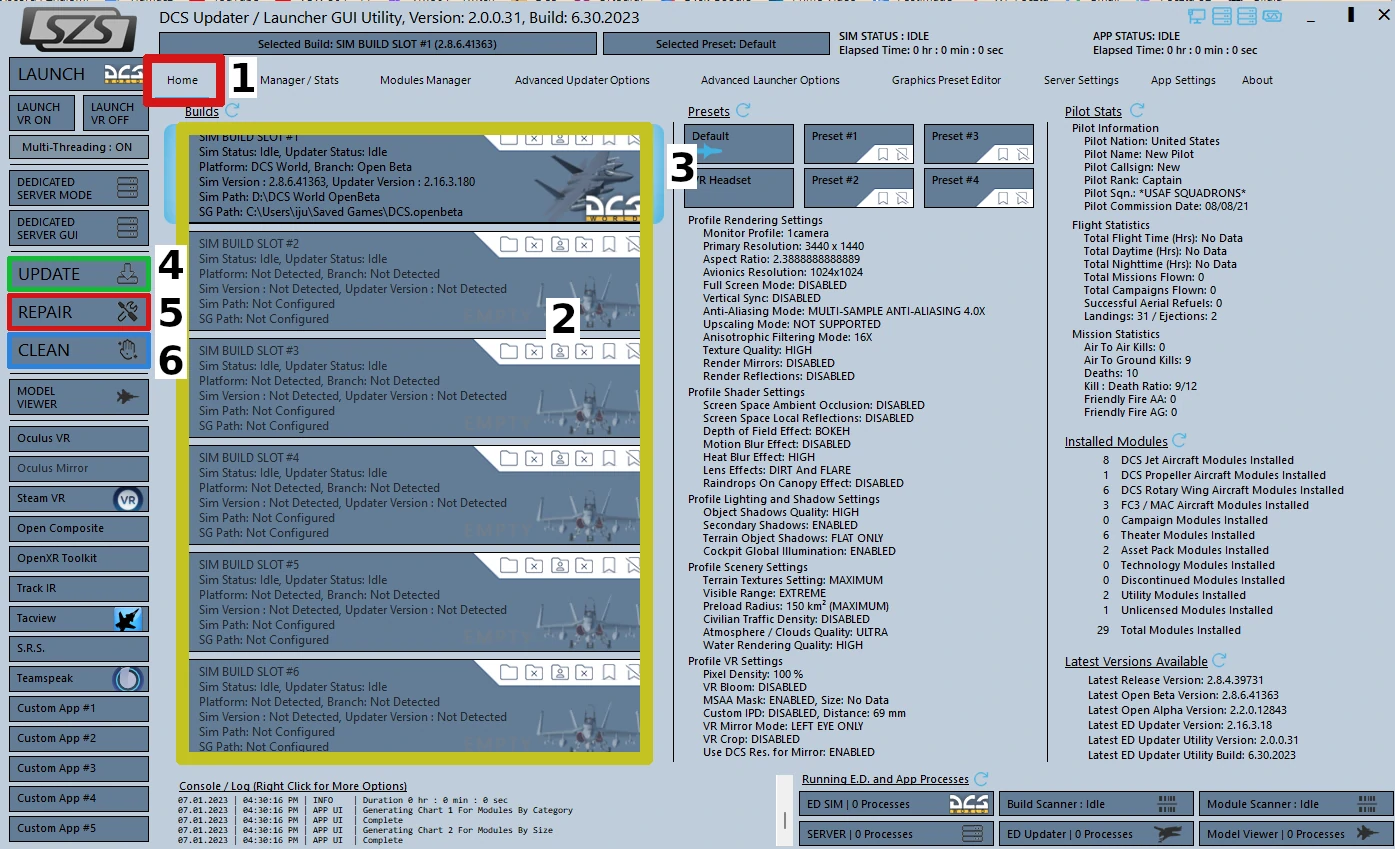Refresh Running E.D. and App Processes
Viewport: 1395px width, 849px height.
(x=981, y=778)
